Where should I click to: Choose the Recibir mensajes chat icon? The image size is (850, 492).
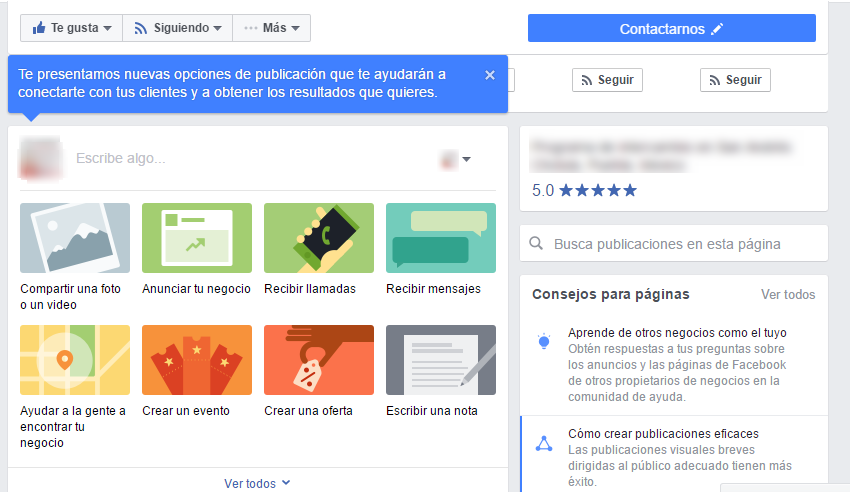(x=441, y=238)
